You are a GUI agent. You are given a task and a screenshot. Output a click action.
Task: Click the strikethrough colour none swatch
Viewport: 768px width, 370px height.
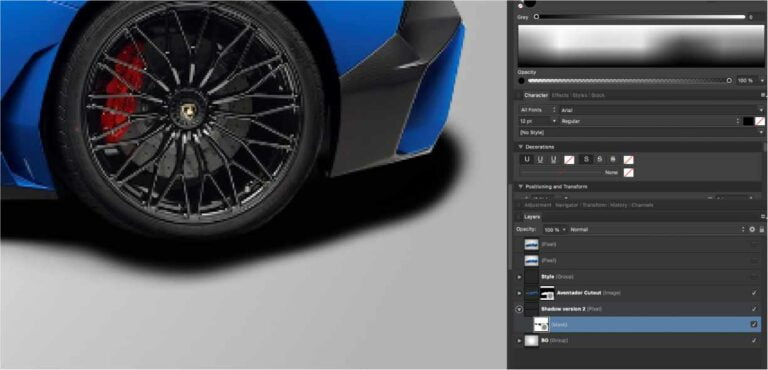tap(628, 160)
